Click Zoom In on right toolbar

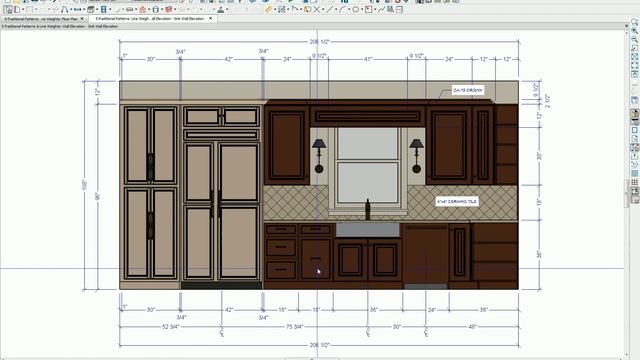click(x=635, y=31)
